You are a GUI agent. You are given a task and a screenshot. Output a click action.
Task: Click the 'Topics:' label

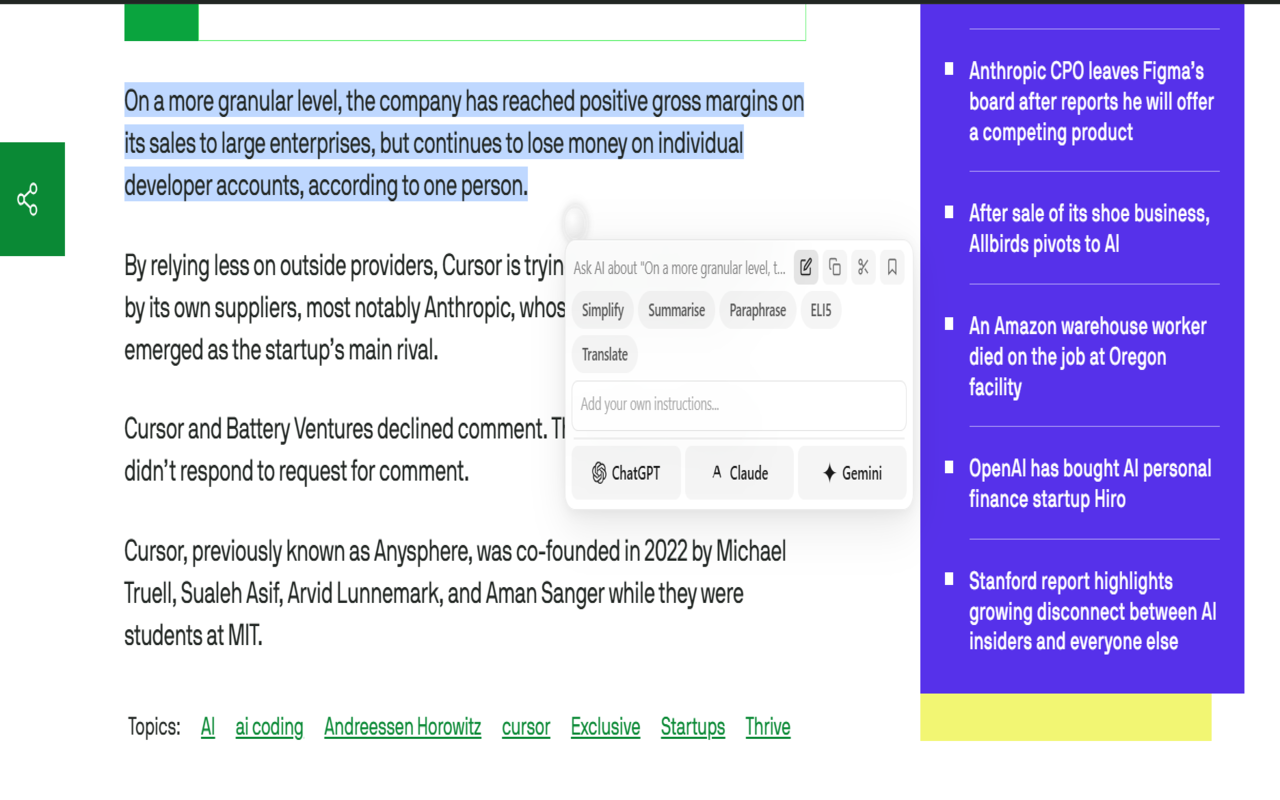pyautogui.click(x=154, y=727)
